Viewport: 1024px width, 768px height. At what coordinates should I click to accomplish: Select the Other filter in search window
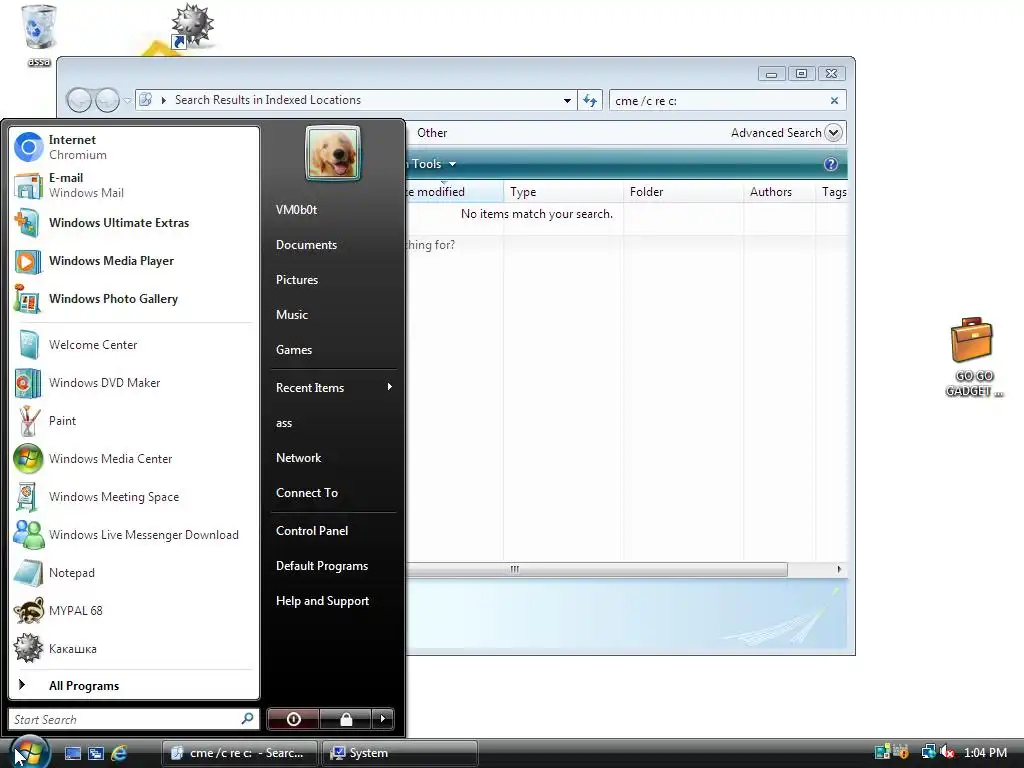[432, 133]
